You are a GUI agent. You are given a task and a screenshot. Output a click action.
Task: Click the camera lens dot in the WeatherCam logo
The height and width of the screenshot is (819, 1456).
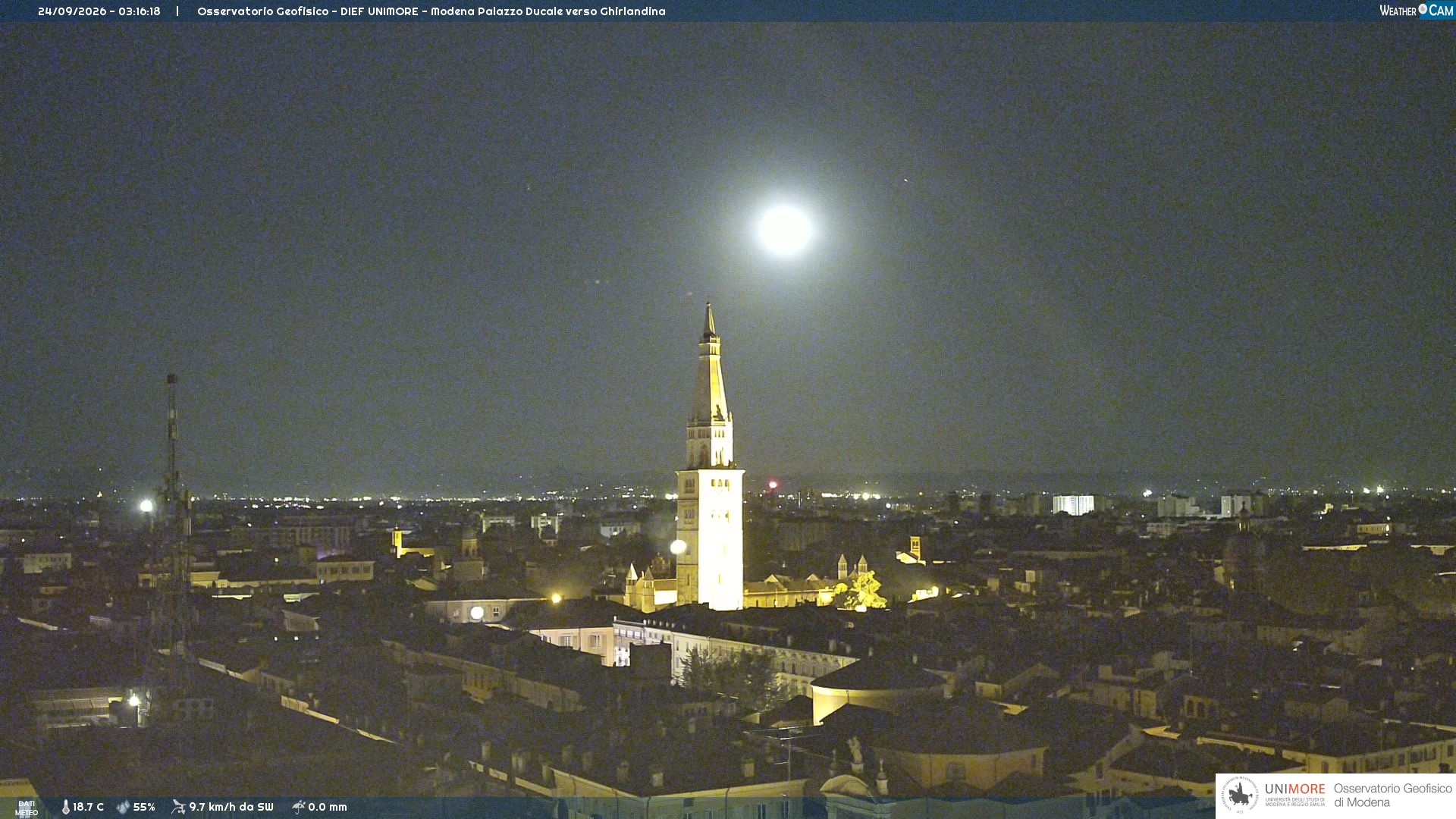coord(1423,8)
